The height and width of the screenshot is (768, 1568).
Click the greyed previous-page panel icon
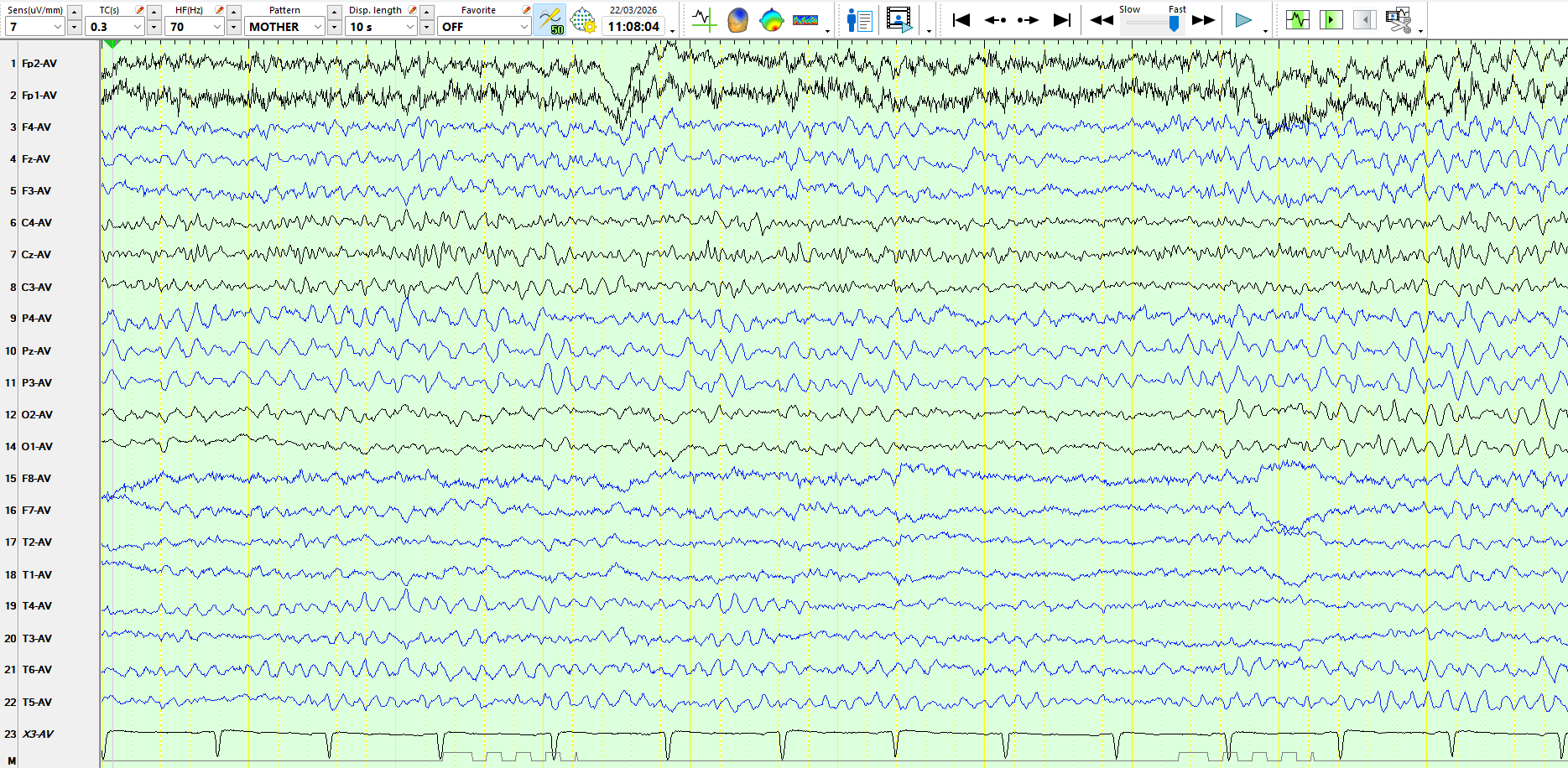[1365, 19]
